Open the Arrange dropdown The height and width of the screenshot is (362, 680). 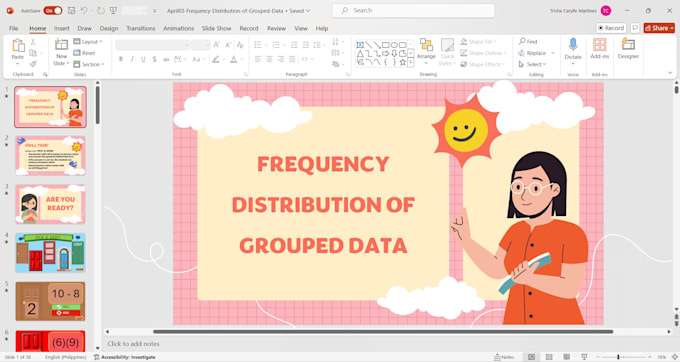tap(426, 51)
